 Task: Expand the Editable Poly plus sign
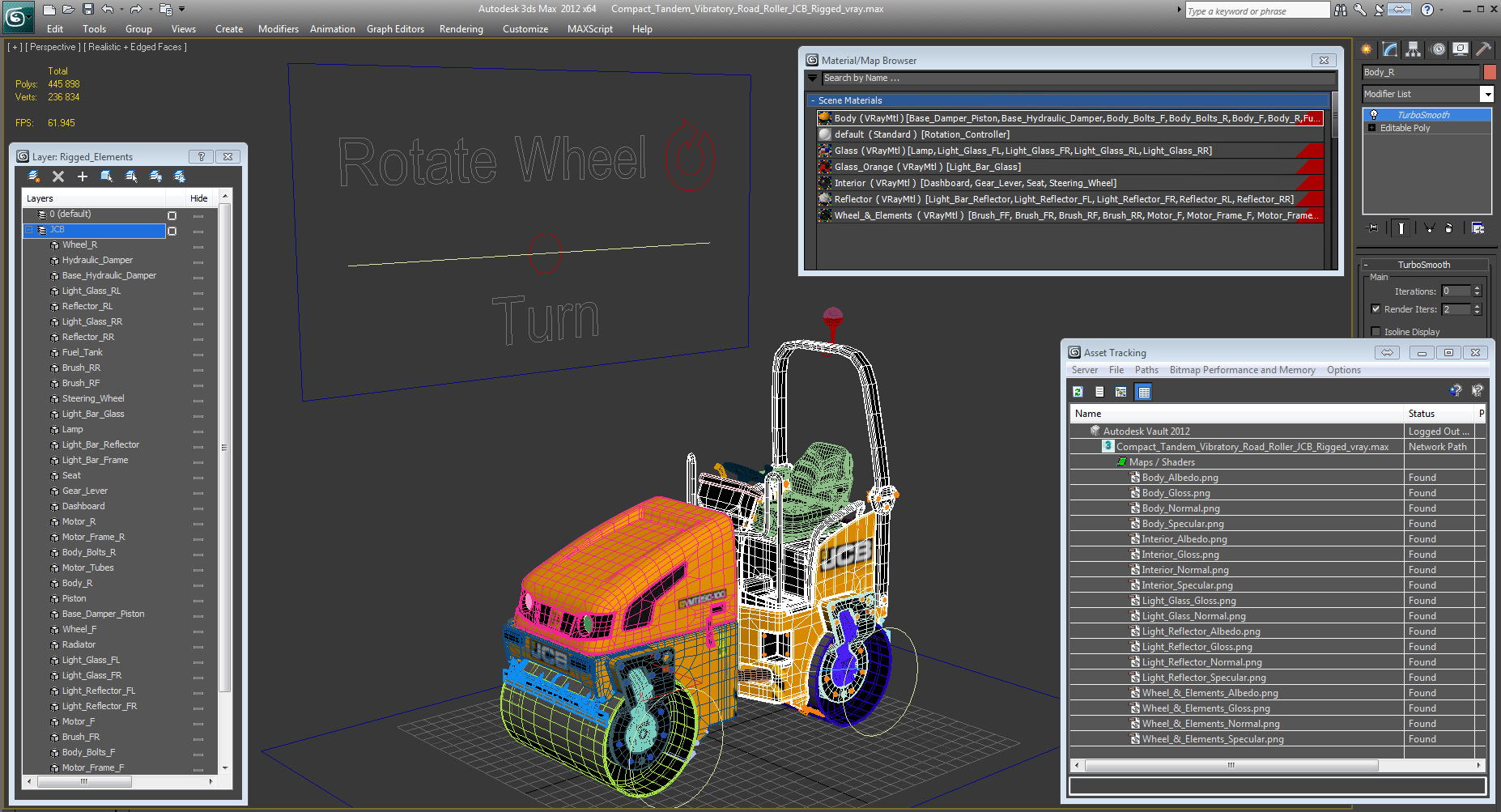(x=1371, y=128)
